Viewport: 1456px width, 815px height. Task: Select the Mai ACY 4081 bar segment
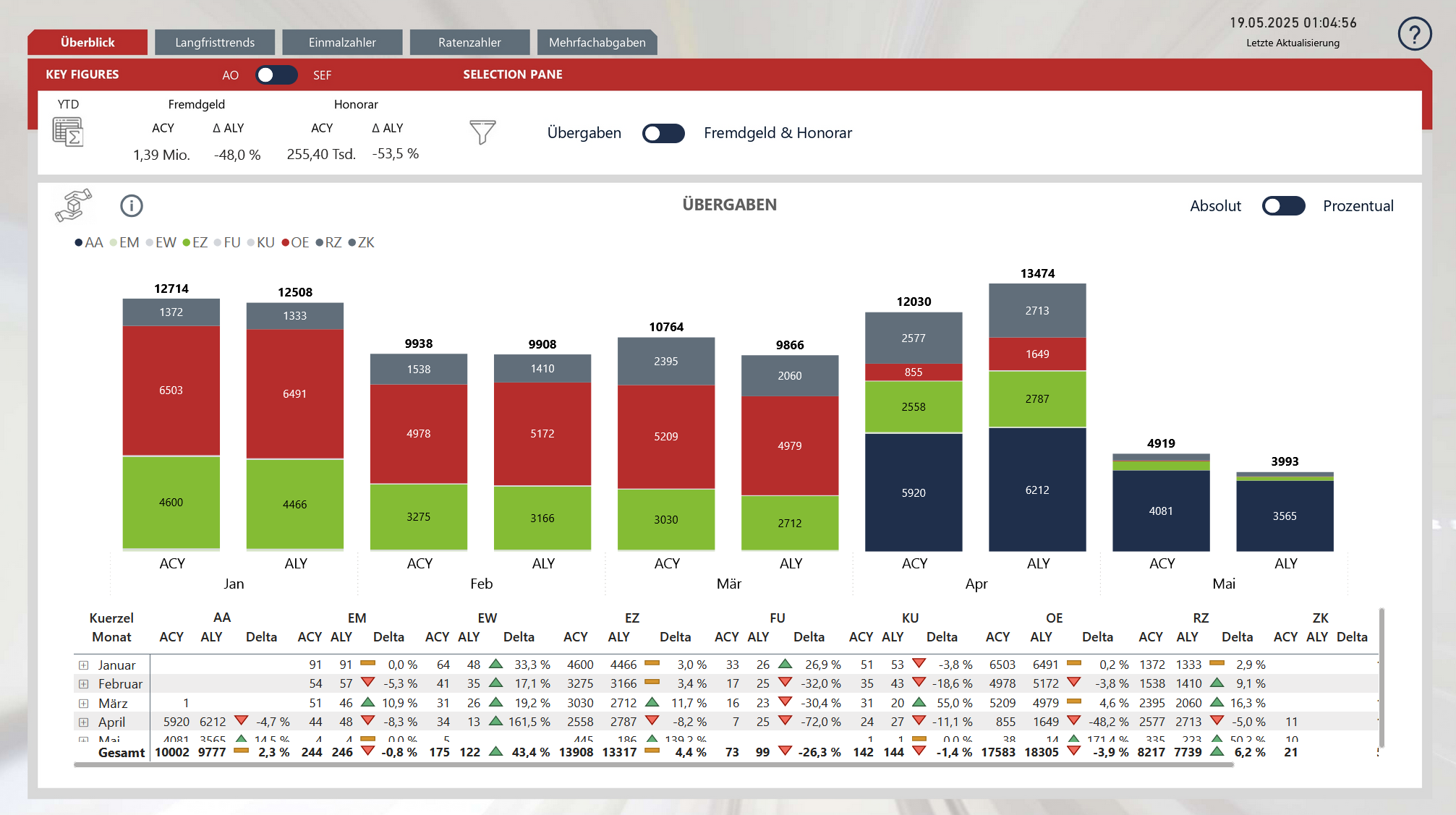pyautogui.click(x=1161, y=511)
